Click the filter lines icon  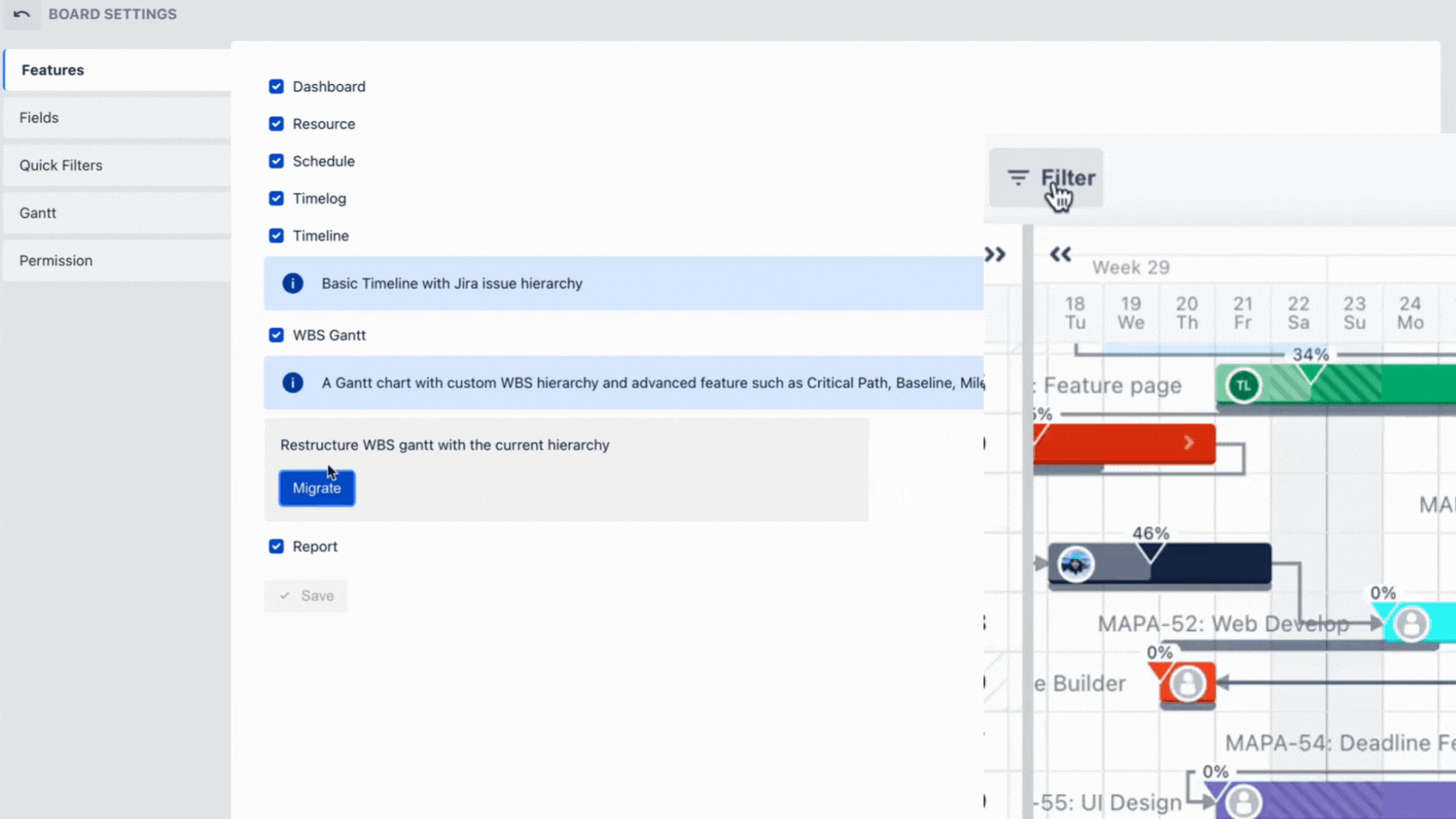(1017, 178)
